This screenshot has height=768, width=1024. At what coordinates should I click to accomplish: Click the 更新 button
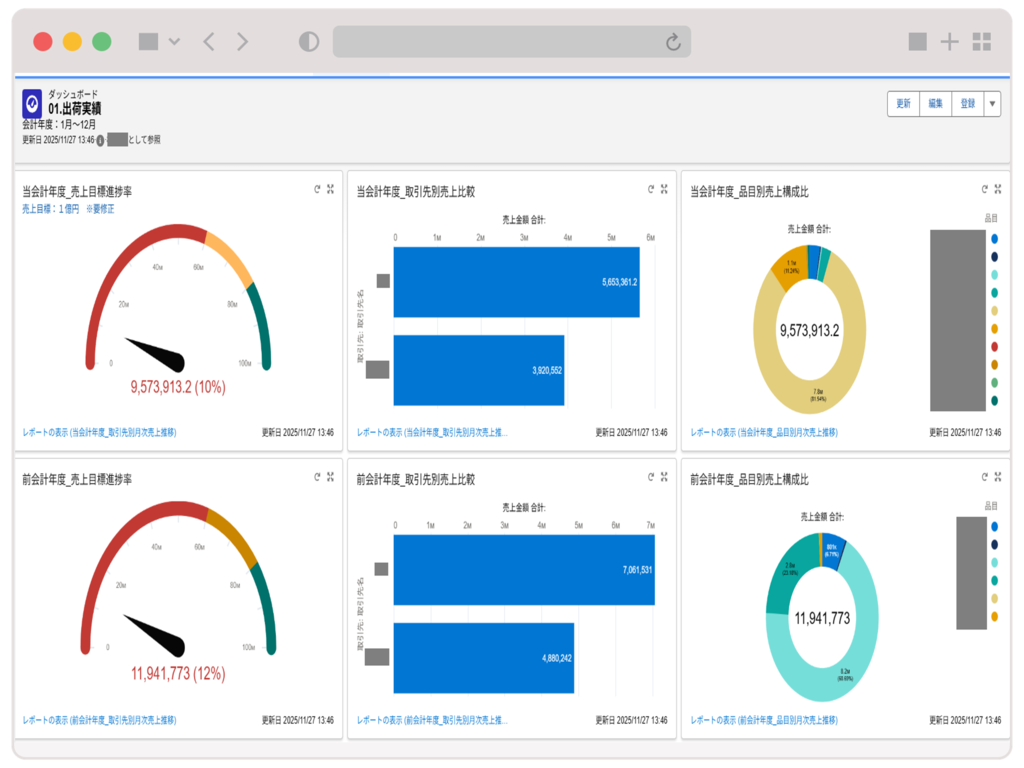(x=903, y=104)
